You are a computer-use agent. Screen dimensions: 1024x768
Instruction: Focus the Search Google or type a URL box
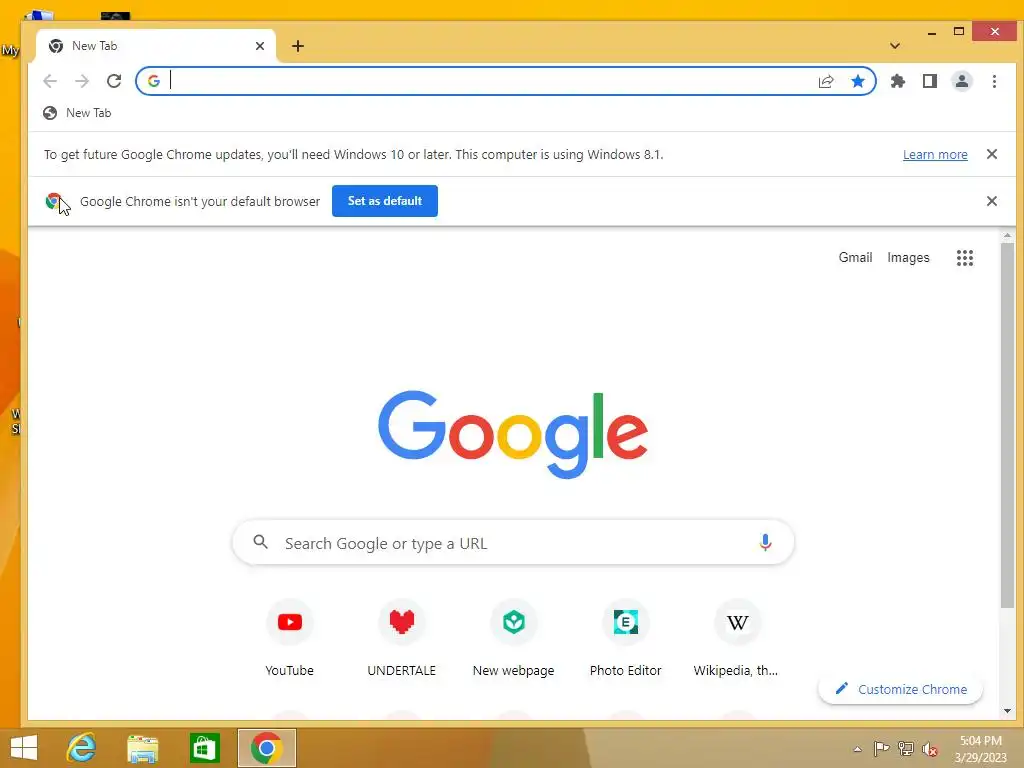513,543
